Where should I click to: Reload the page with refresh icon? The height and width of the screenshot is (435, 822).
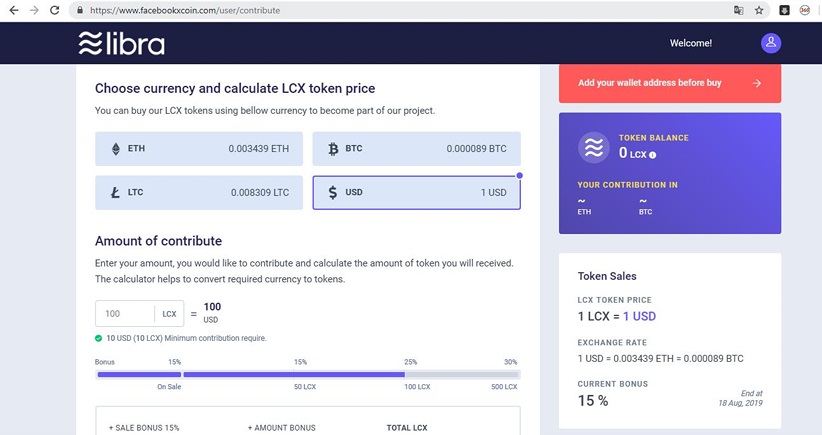point(57,10)
